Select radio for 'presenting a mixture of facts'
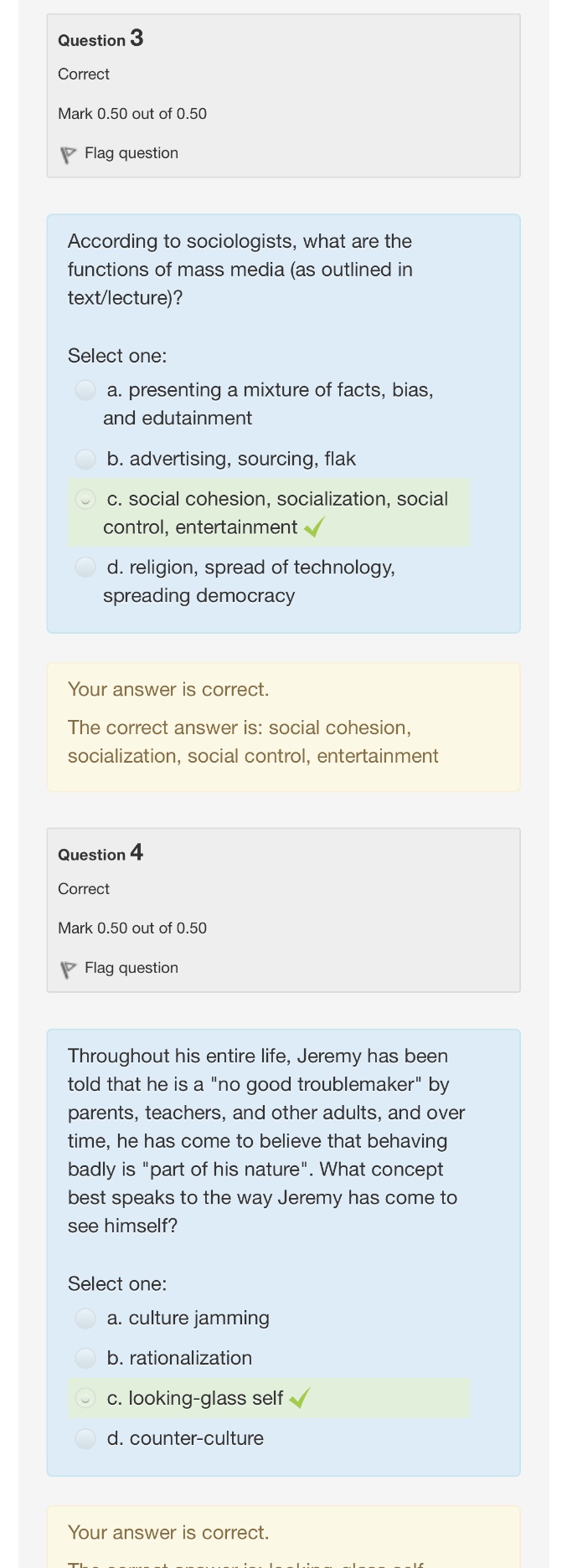This screenshot has height=1568, width=562. point(85,390)
